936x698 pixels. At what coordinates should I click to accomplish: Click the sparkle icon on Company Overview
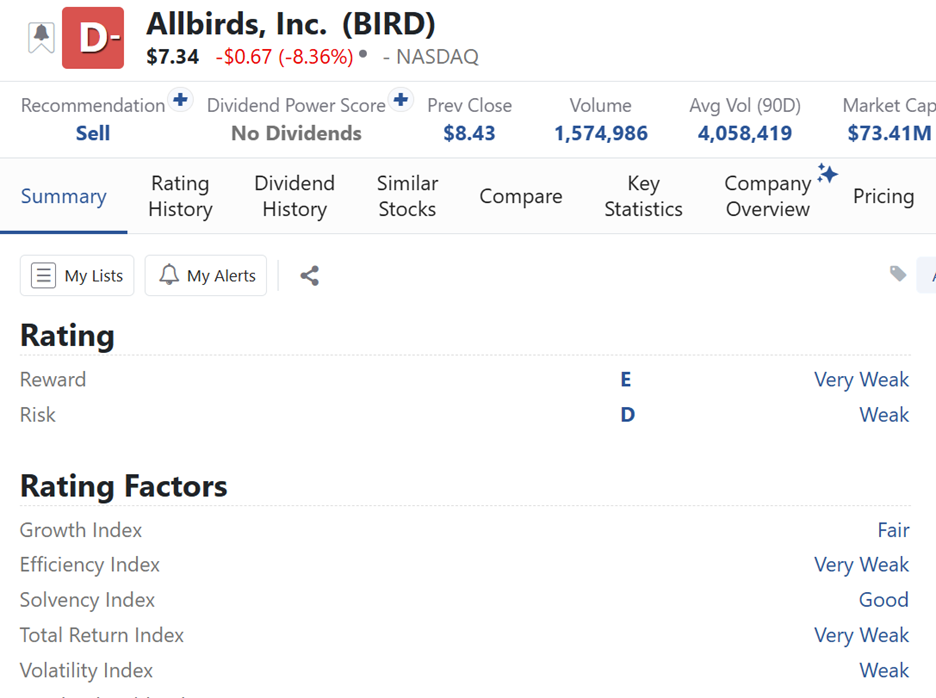pyautogui.click(x=827, y=174)
